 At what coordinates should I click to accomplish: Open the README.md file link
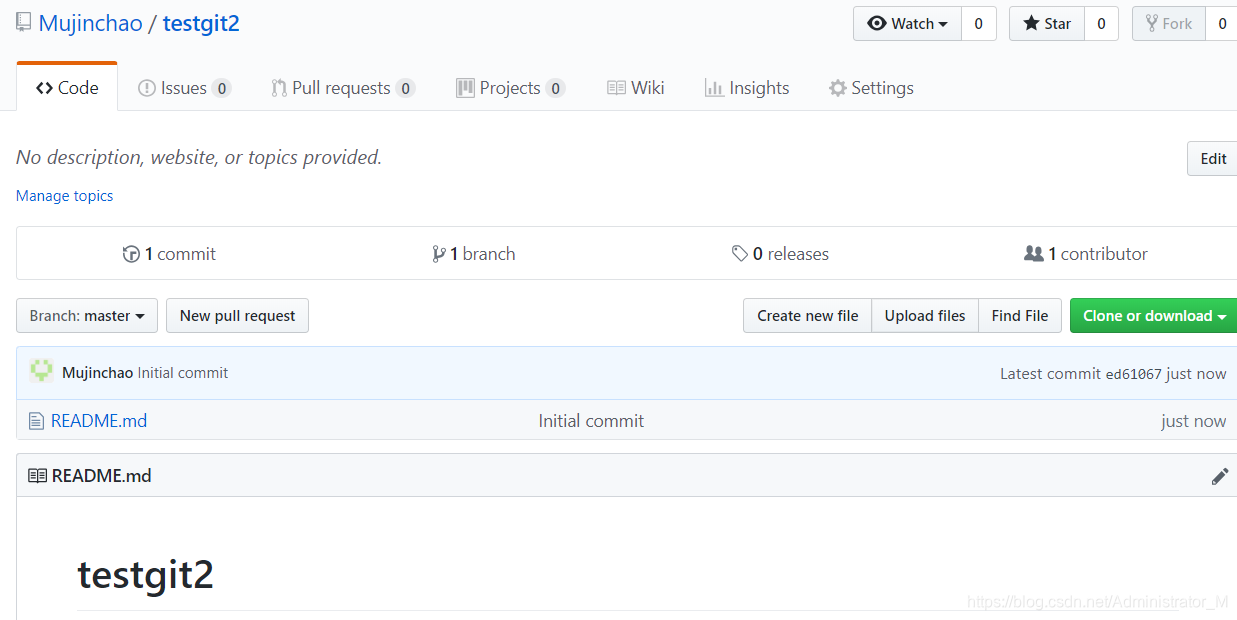pos(99,421)
